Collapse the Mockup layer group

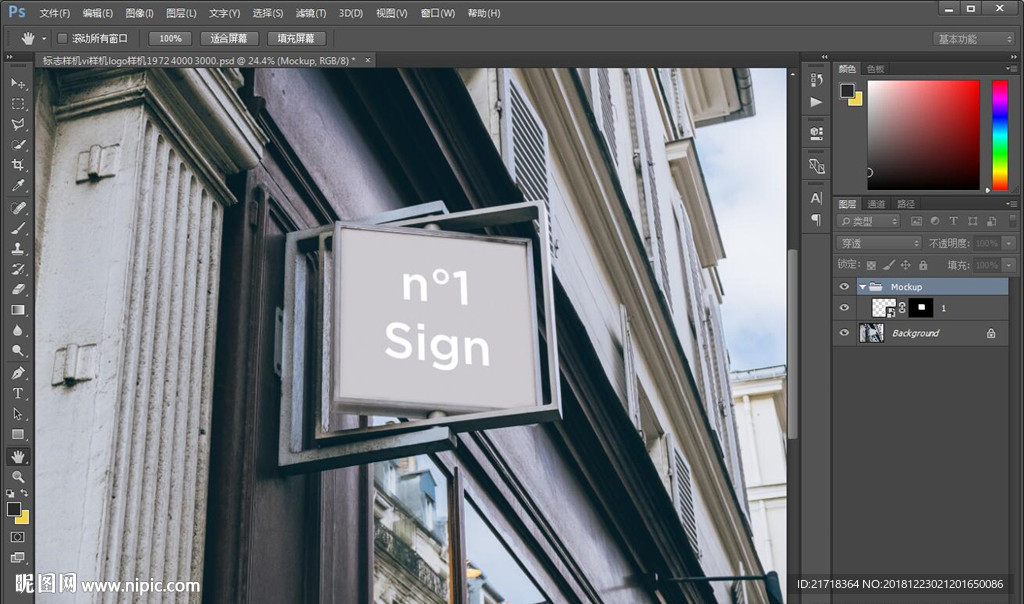pyautogui.click(x=862, y=287)
